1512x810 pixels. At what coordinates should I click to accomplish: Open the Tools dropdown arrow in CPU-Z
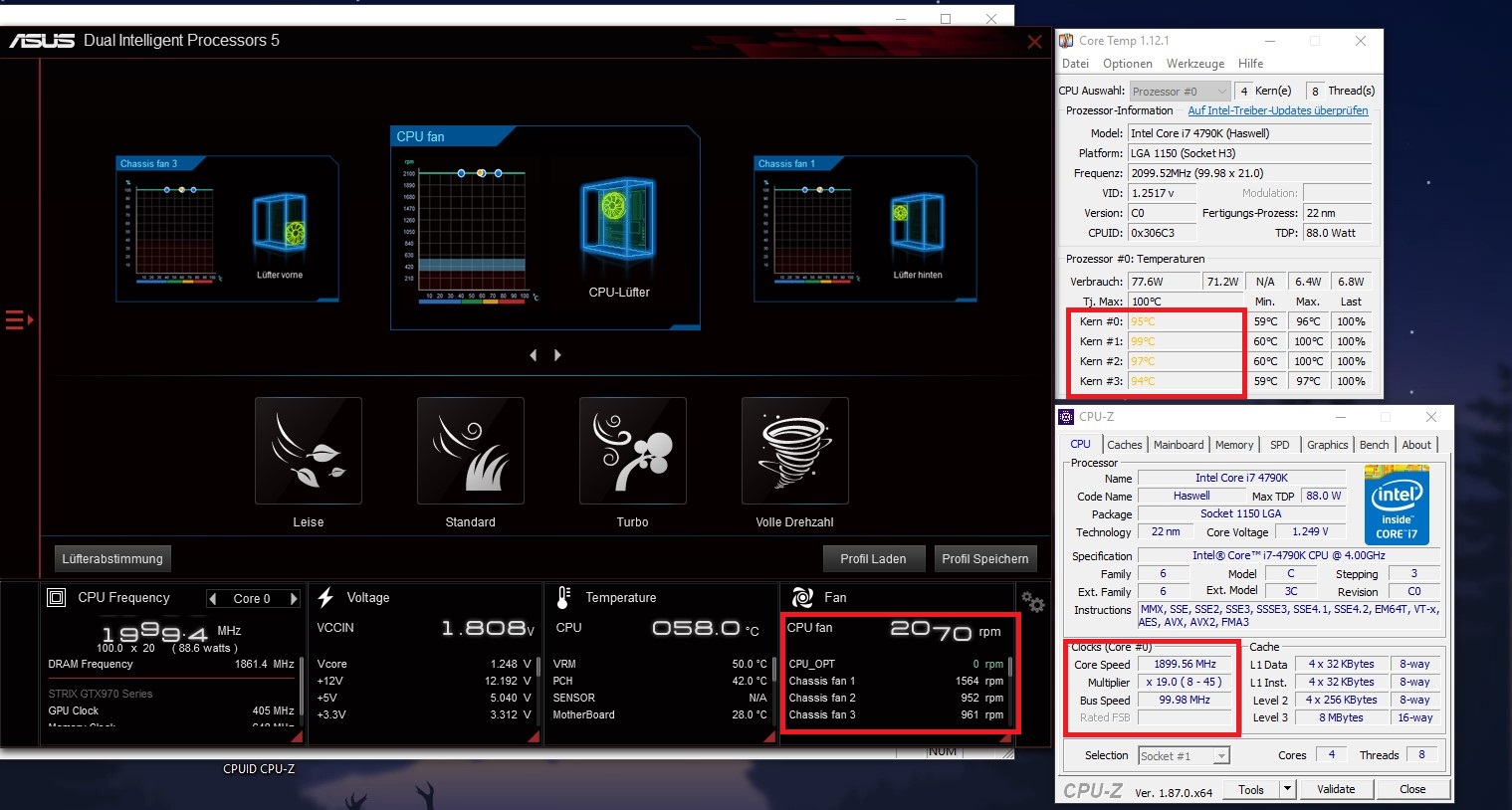[x=1287, y=789]
